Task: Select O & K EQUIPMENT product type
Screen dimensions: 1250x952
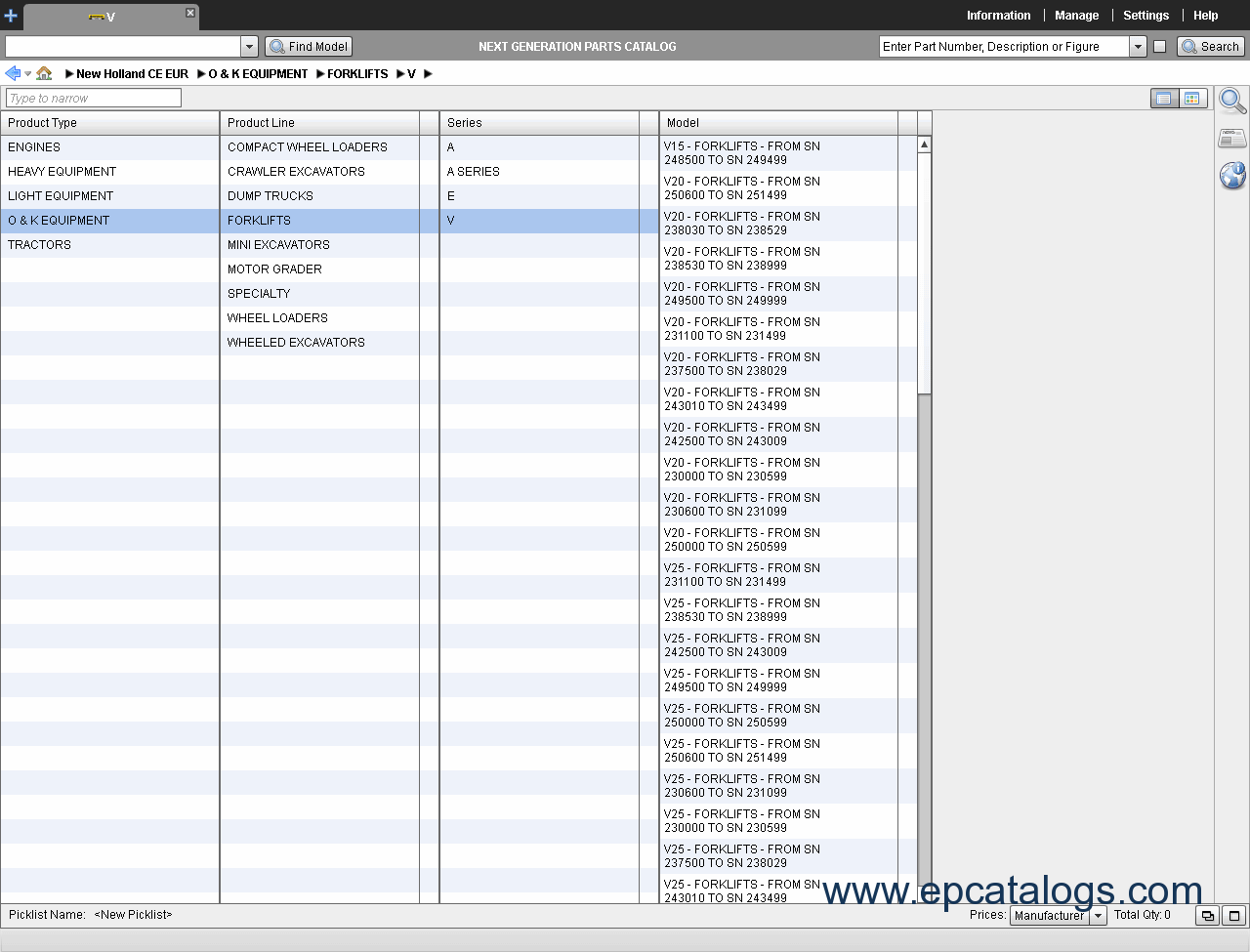Action: coord(109,221)
